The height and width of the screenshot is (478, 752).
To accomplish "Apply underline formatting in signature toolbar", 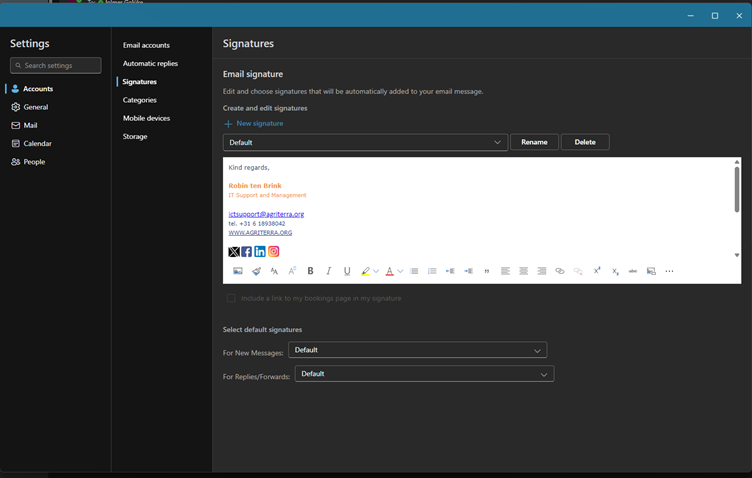I will pos(347,271).
